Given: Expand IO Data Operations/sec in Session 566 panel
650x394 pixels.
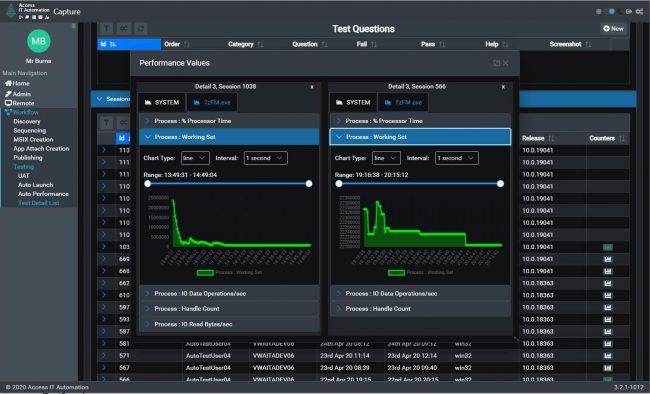Looking at the screenshot, I should [420, 294].
